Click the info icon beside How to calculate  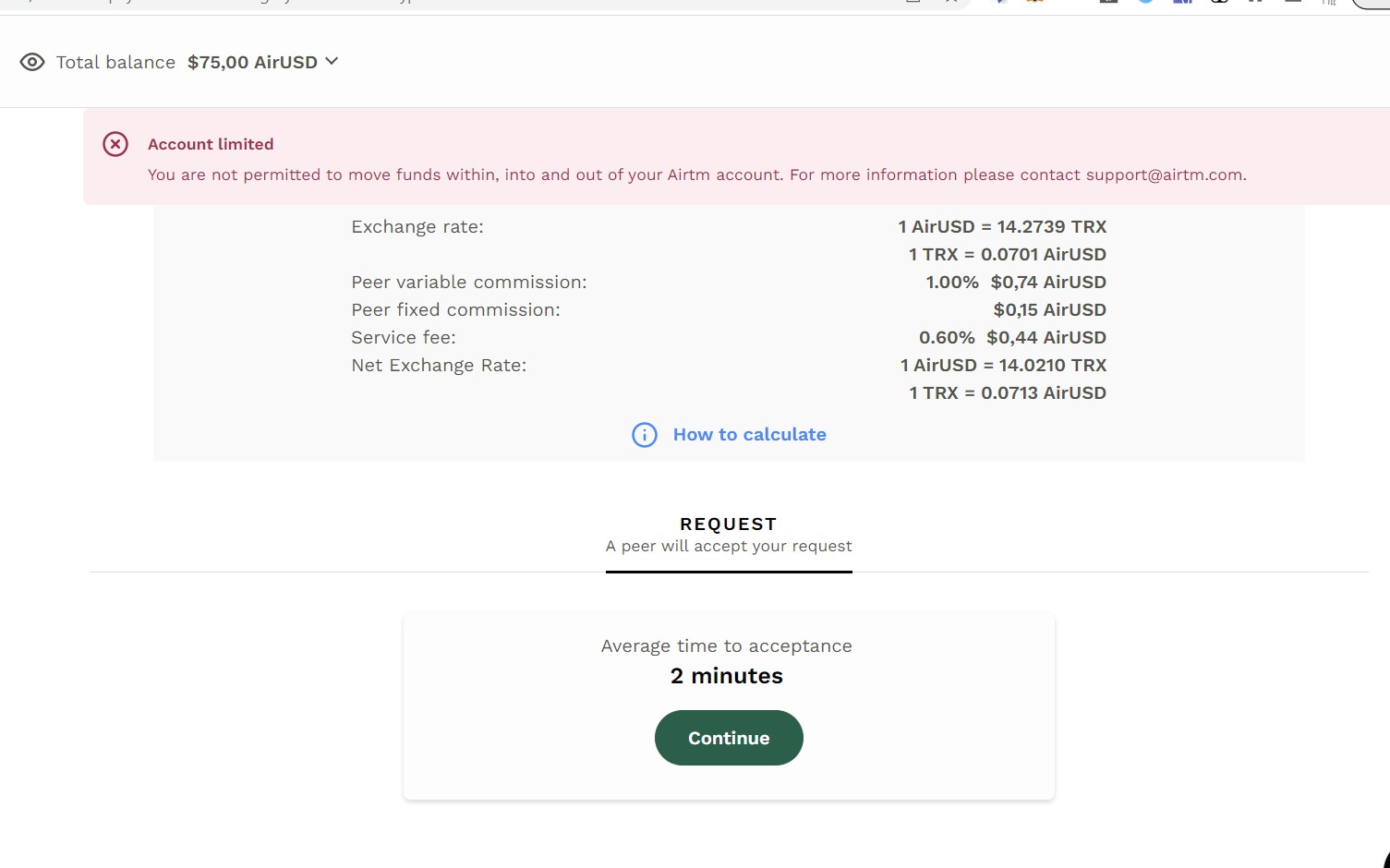coord(645,435)
